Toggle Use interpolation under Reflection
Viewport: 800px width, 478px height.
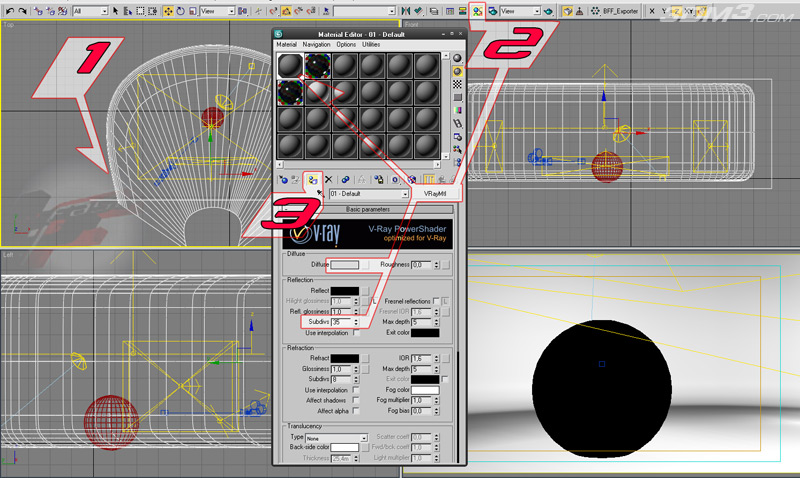tap(356, 333)
